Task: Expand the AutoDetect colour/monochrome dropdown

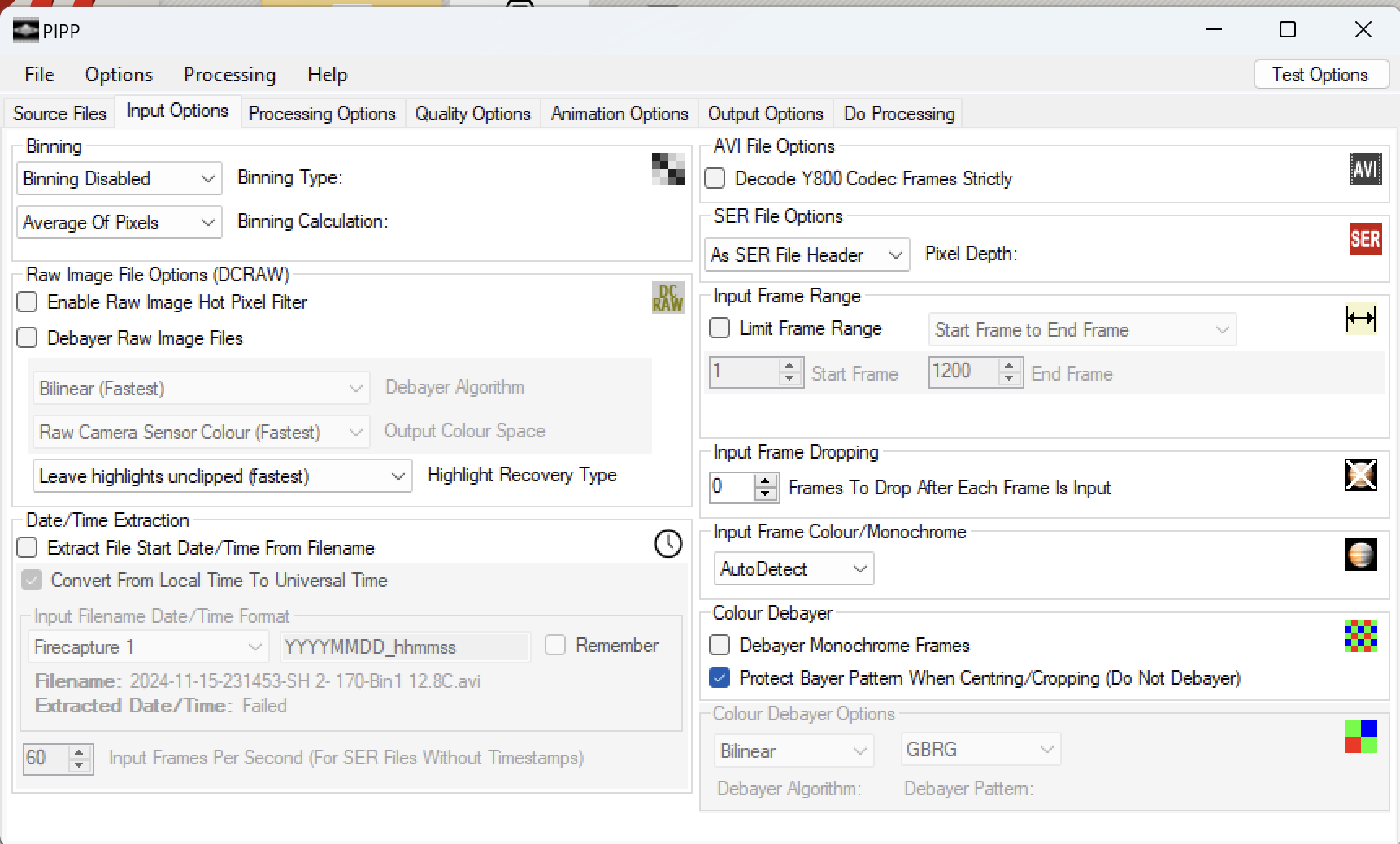Action: tap(793, 568)
